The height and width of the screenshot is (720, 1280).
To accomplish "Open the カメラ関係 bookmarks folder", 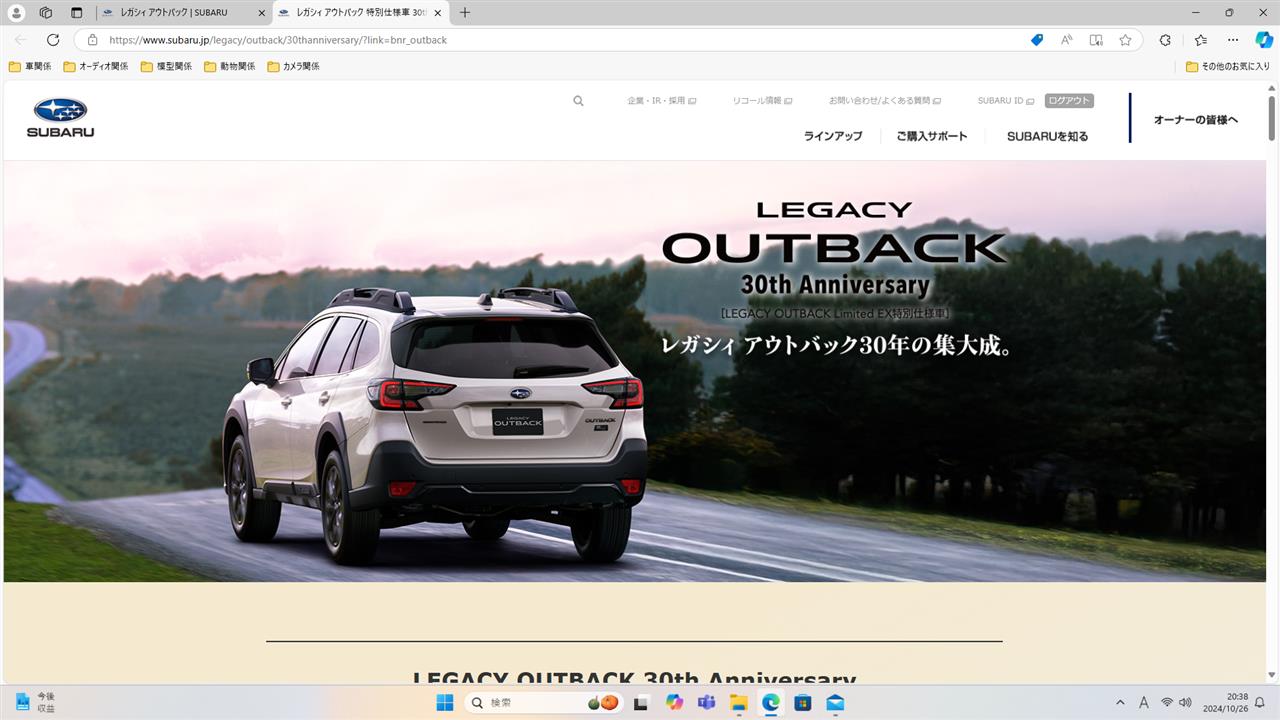I will (293, 66).
